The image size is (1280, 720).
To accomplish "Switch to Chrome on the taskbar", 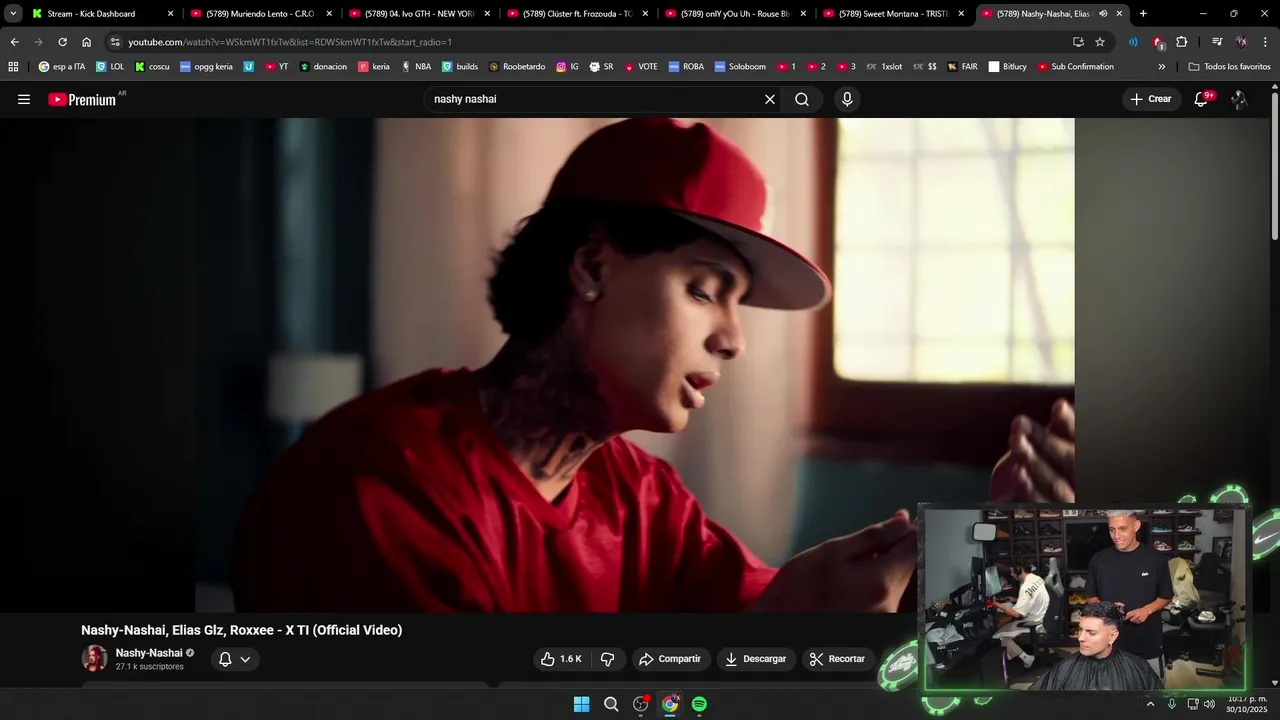I will [670, 704].
